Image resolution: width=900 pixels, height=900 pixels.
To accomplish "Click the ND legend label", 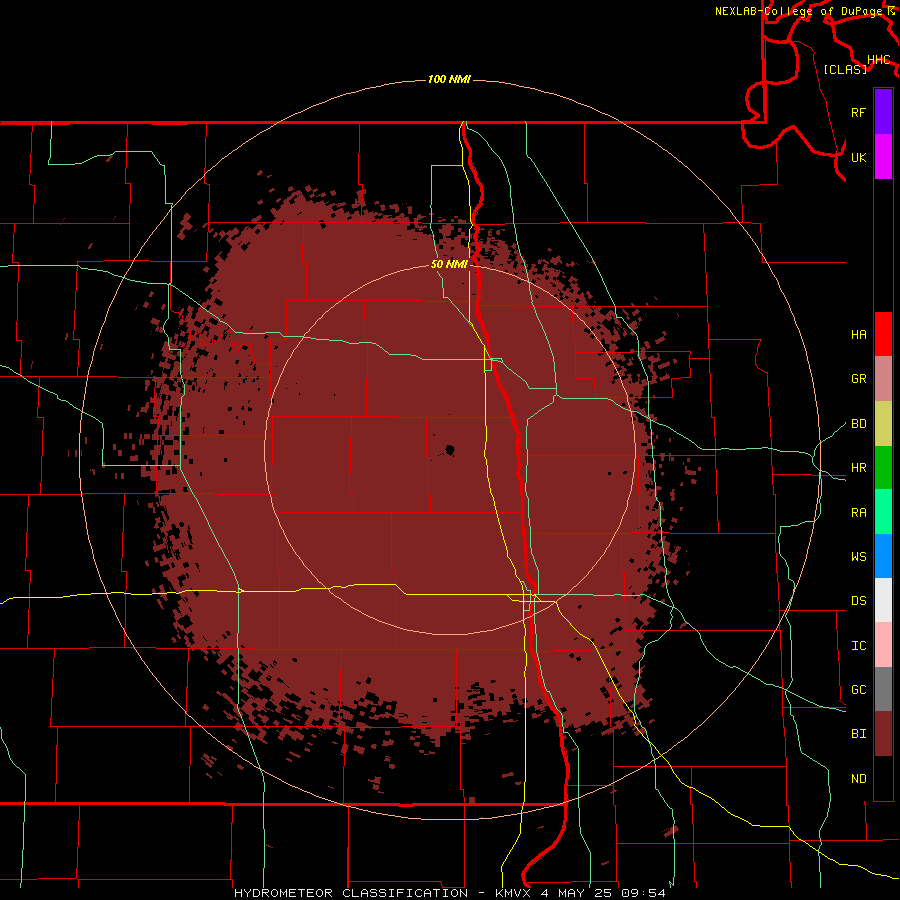I will click(859, 779).
